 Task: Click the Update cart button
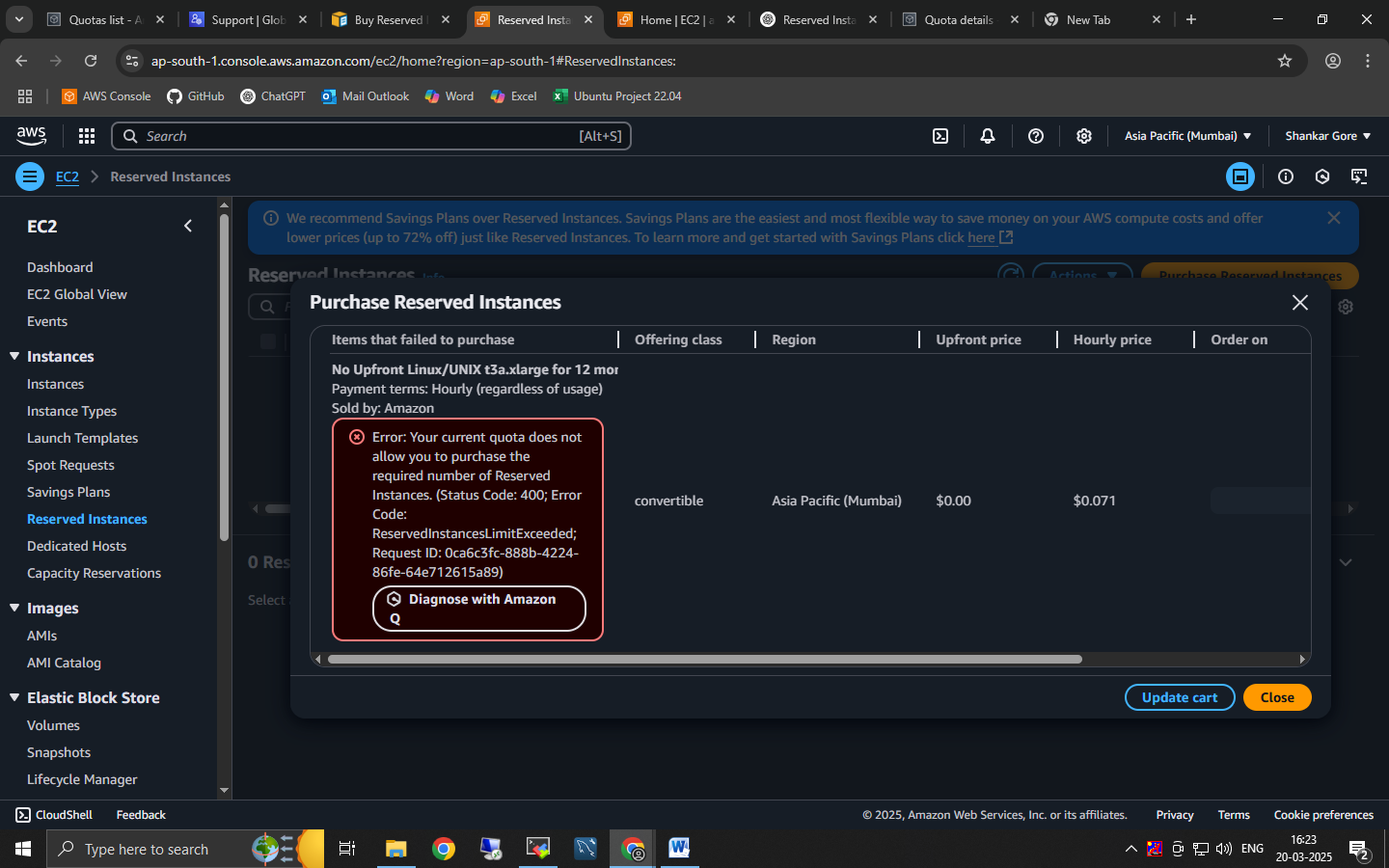tap(1180, 697)
